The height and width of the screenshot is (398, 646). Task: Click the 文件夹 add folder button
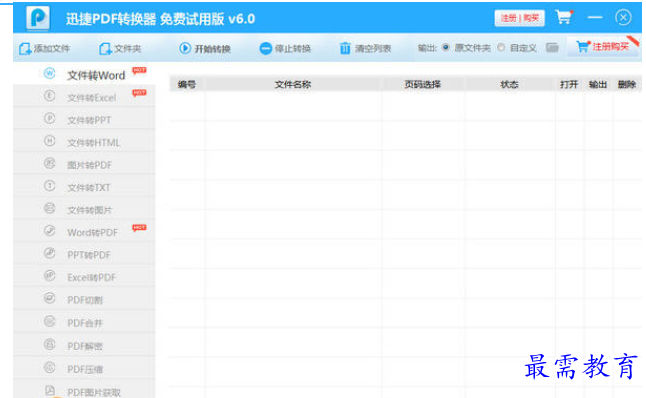pos(120,49)
